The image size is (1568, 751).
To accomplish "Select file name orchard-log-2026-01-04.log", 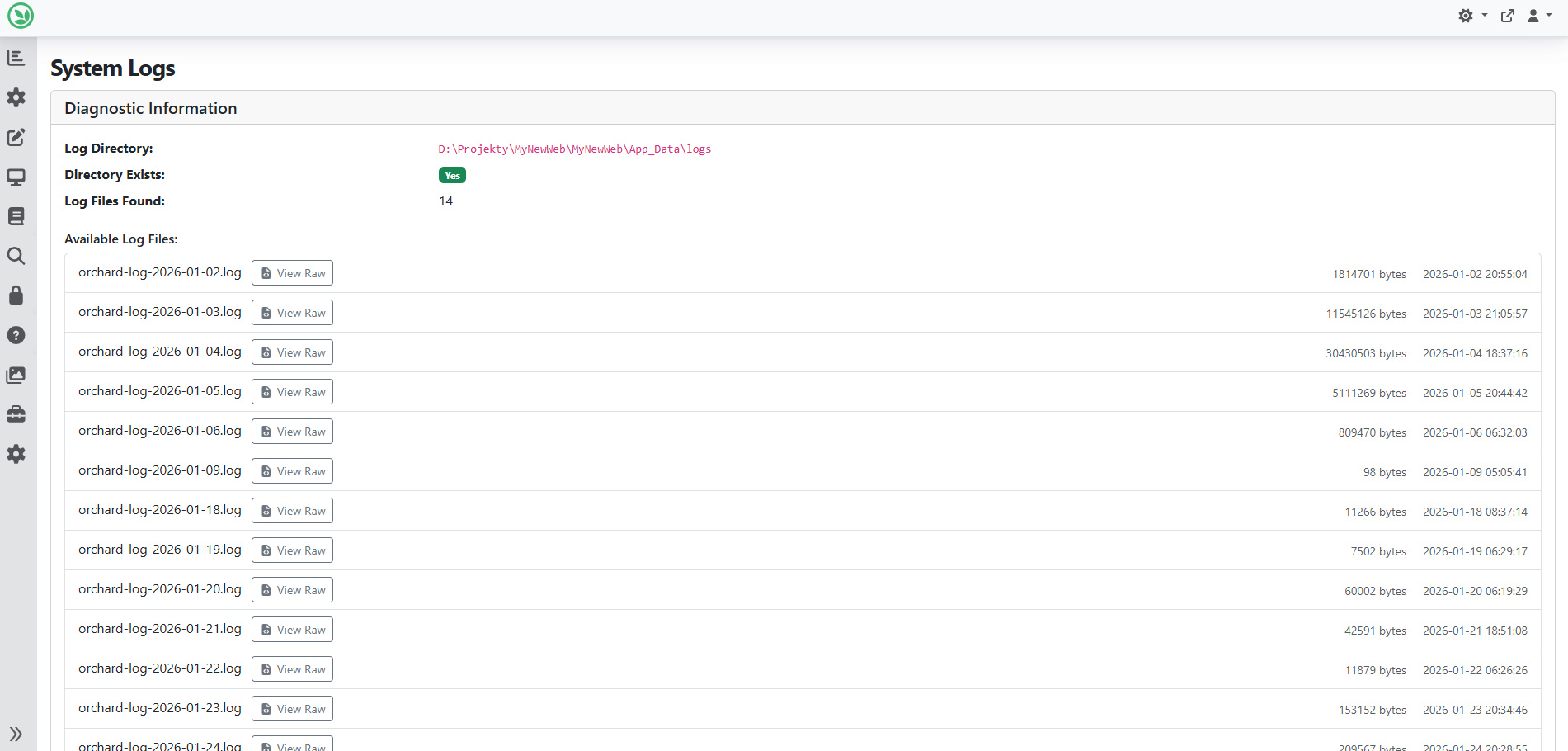I will tap(160, 352).
